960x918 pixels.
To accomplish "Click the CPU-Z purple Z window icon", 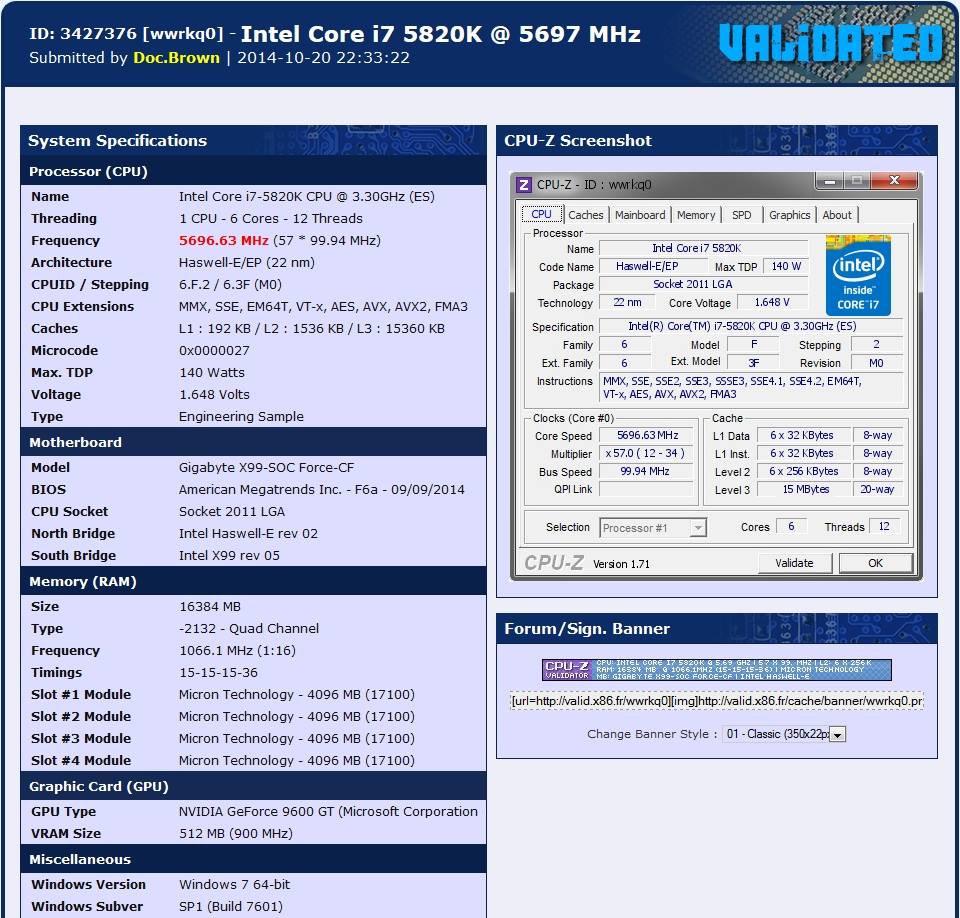I will (x=523, y=184).
